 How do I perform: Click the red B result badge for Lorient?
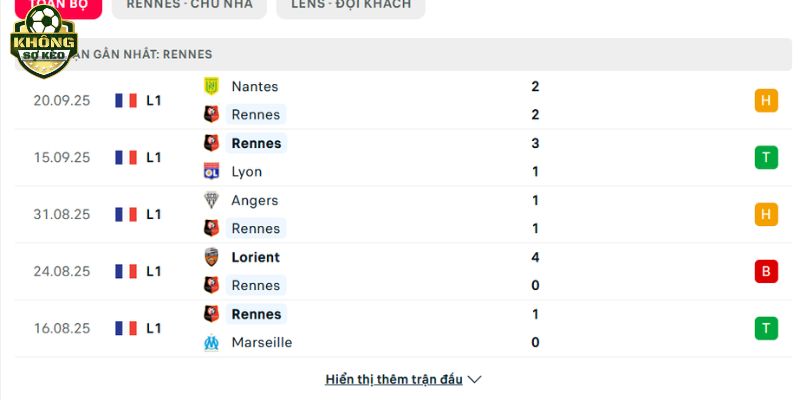(766, 271)
